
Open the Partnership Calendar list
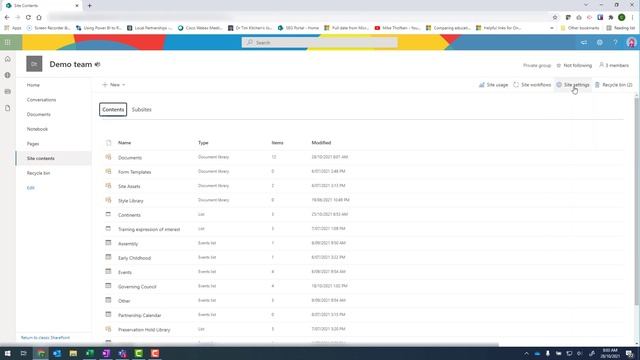coord(140,315)
